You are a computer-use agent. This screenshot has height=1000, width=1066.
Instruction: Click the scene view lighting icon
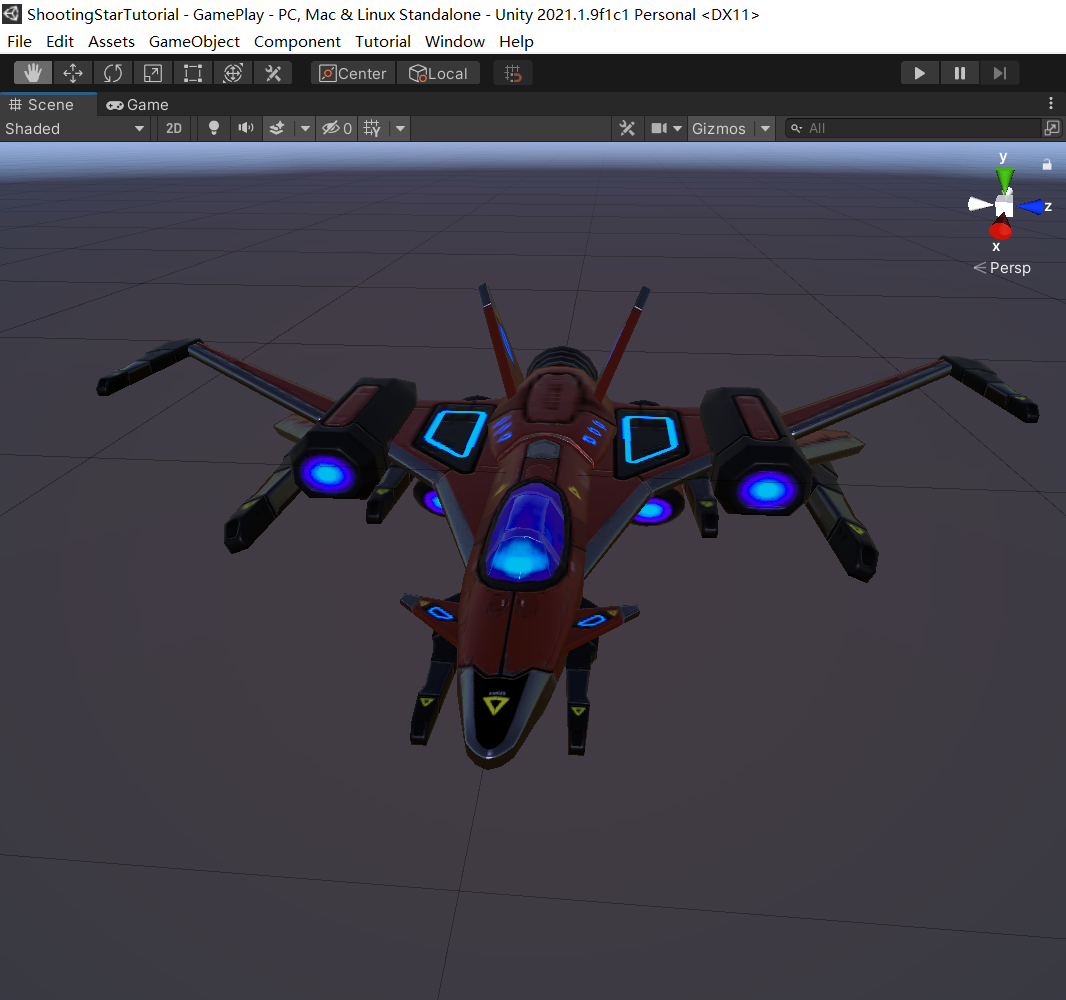pos(213,128)
